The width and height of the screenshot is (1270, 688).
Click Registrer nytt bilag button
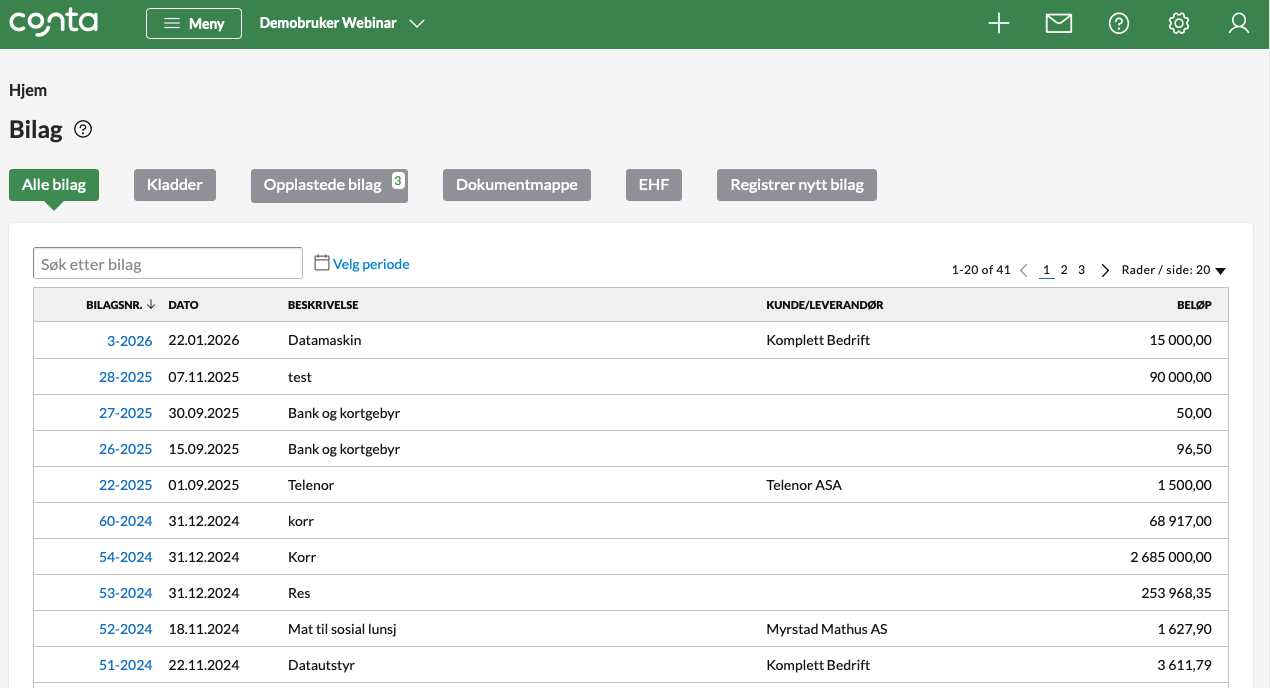point(796,185)
